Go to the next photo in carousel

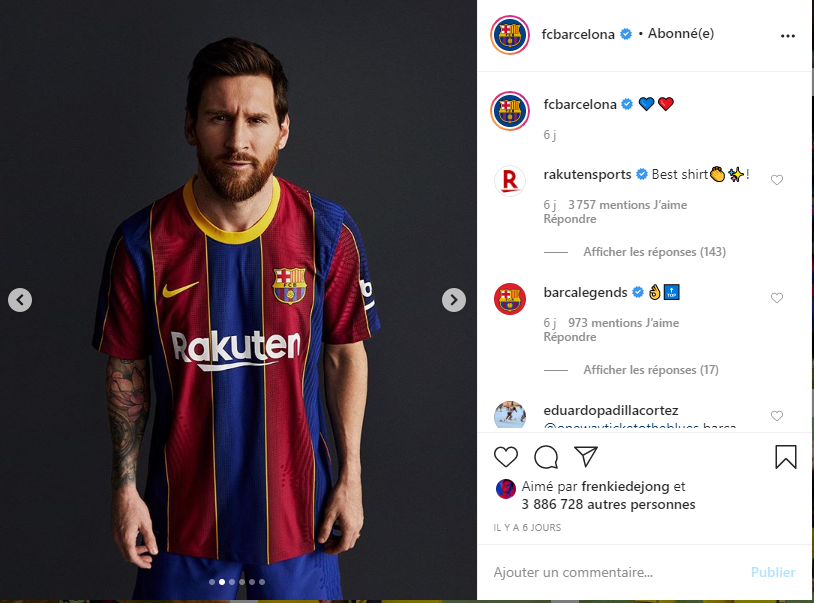point(454,299)
